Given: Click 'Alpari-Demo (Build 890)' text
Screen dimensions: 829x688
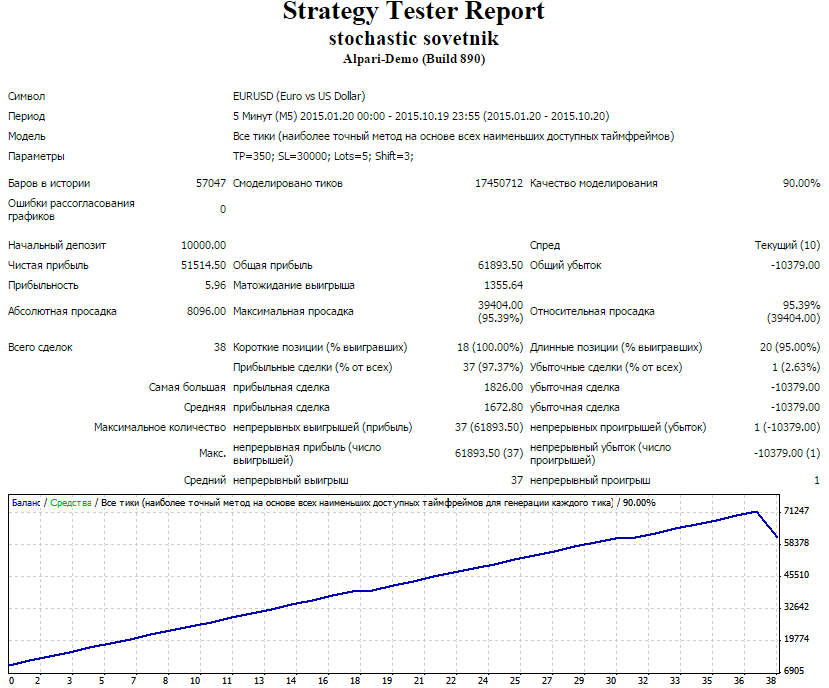Looking at the screenshot, I should tap(413, 59).
